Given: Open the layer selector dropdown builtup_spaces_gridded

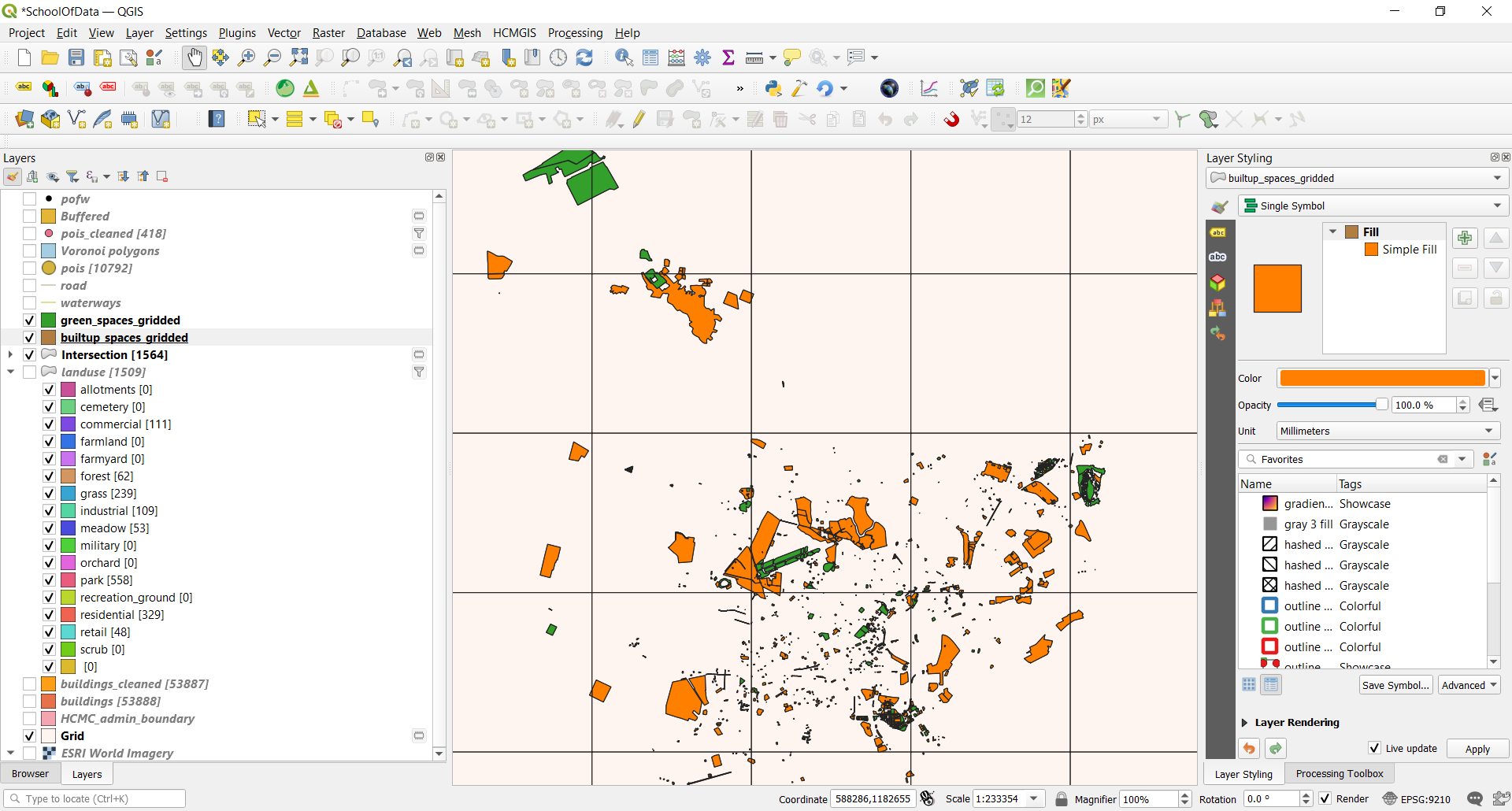Looking at the screenshot, I should [x=1358, y=179].
